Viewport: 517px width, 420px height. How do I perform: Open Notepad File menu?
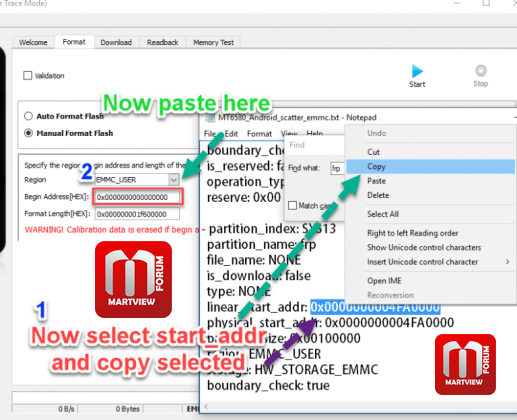click(210, 134)
